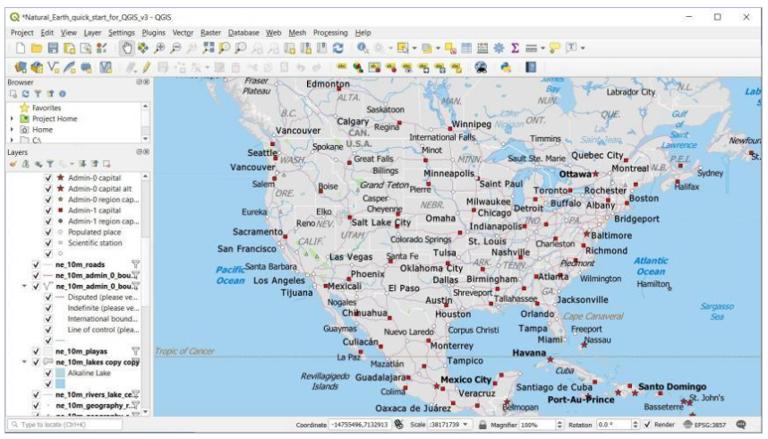
Task: Open the Scale dropdown in status bar
Action: coord(465,425)
